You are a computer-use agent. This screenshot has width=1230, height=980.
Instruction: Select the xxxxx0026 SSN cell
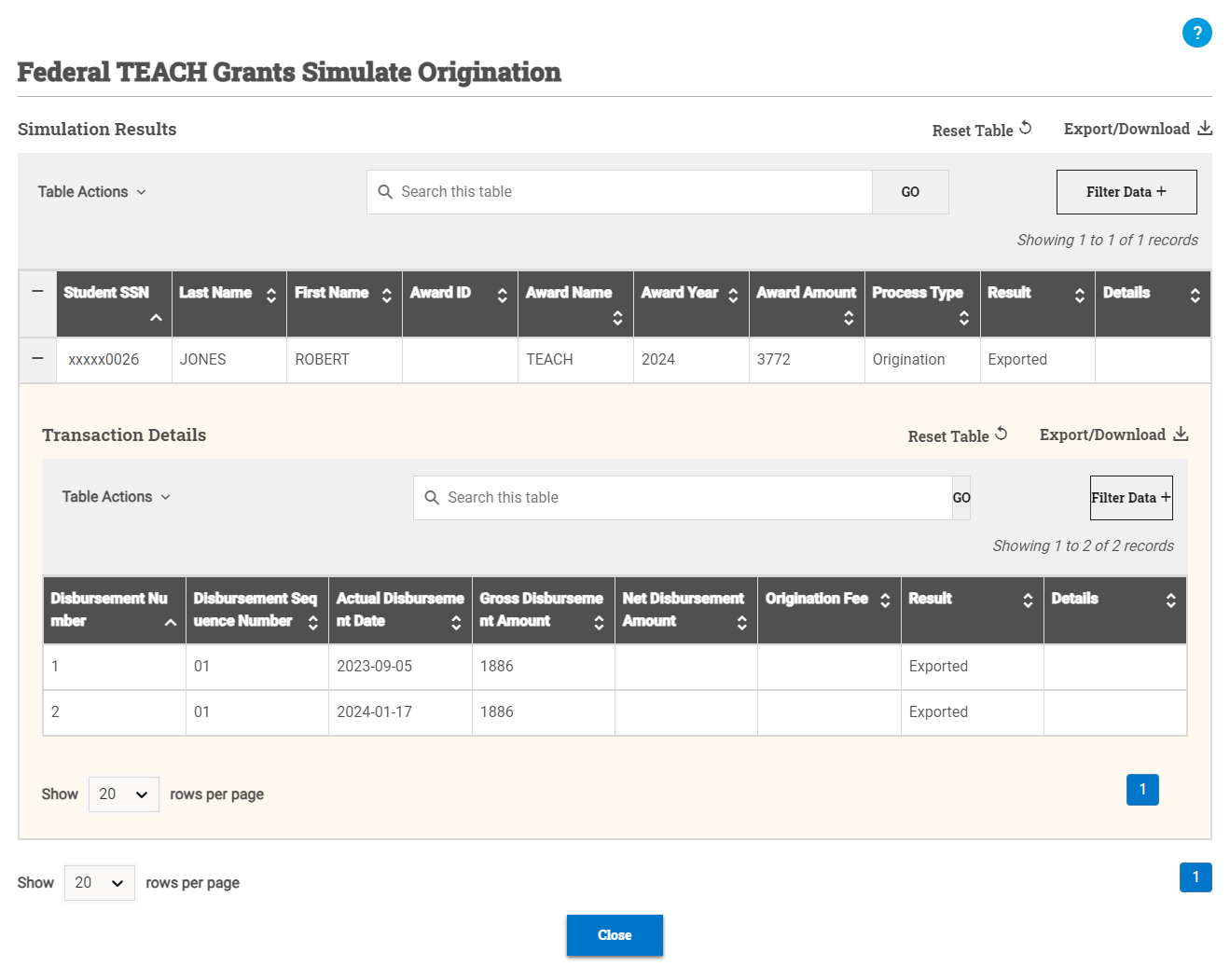coord(114,360)
